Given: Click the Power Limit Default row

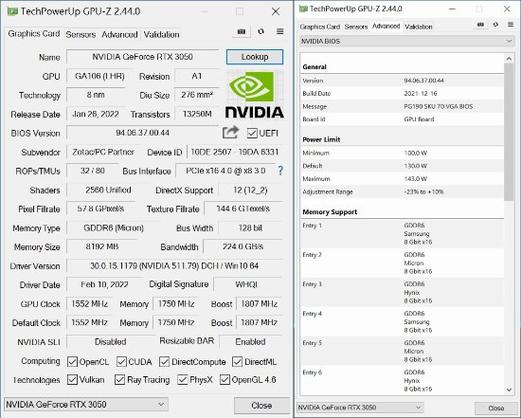Looking at the screenshot, I should 402,166.
